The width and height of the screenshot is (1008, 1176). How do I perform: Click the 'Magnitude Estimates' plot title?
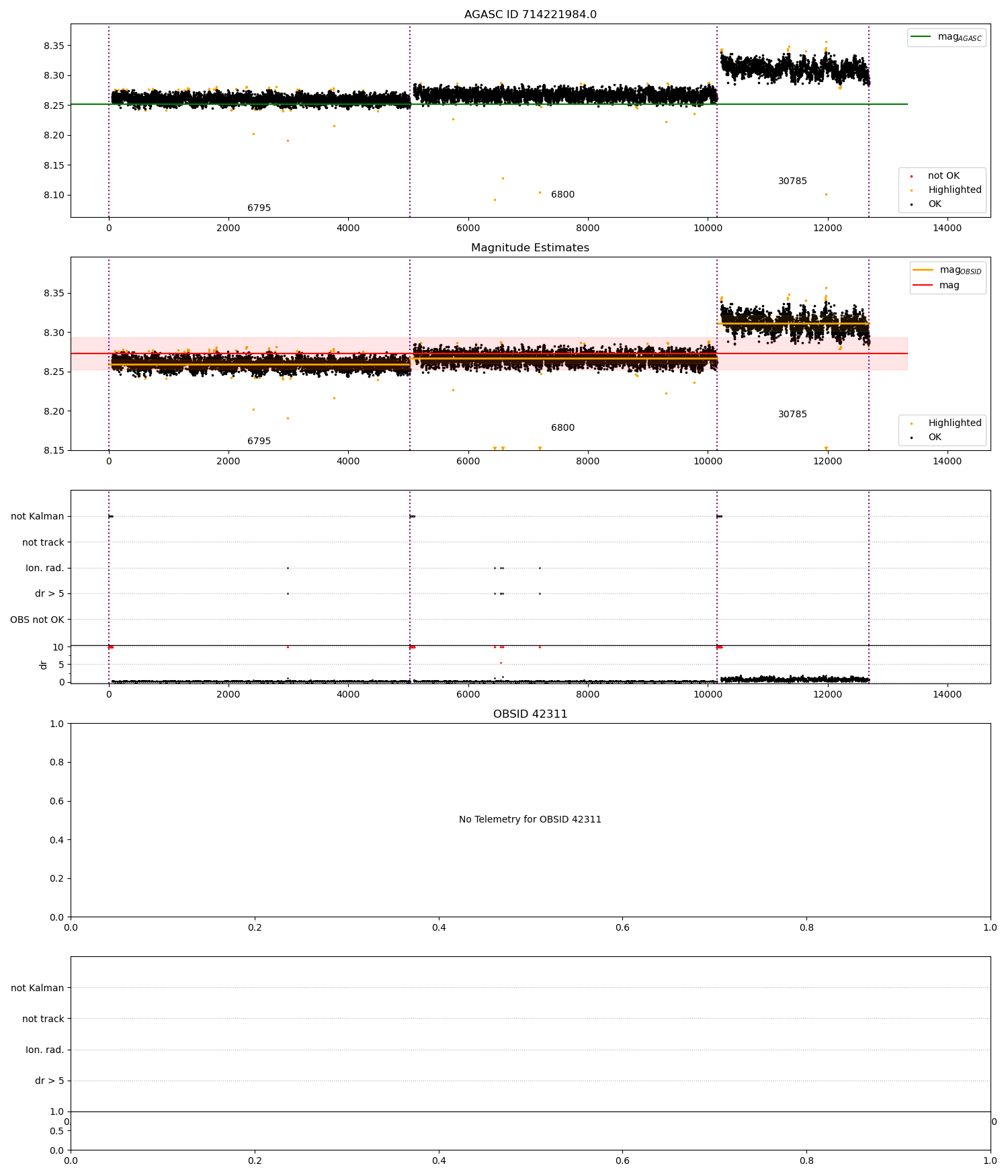coord(530,248)
